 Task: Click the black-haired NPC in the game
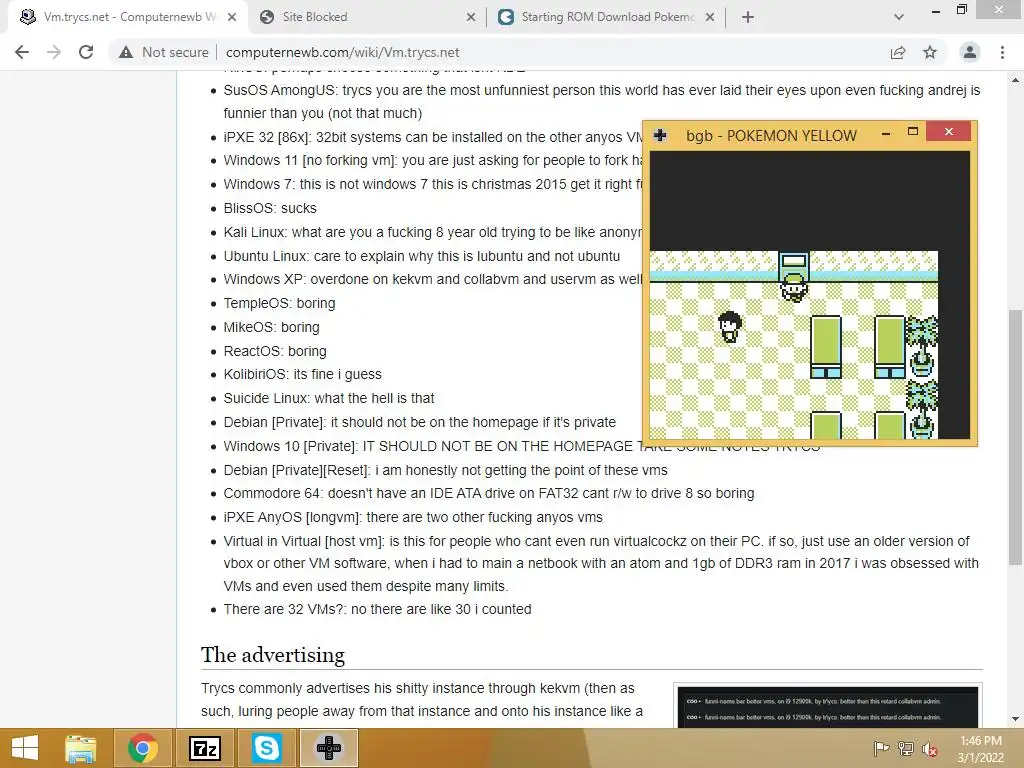click(729, 327)
